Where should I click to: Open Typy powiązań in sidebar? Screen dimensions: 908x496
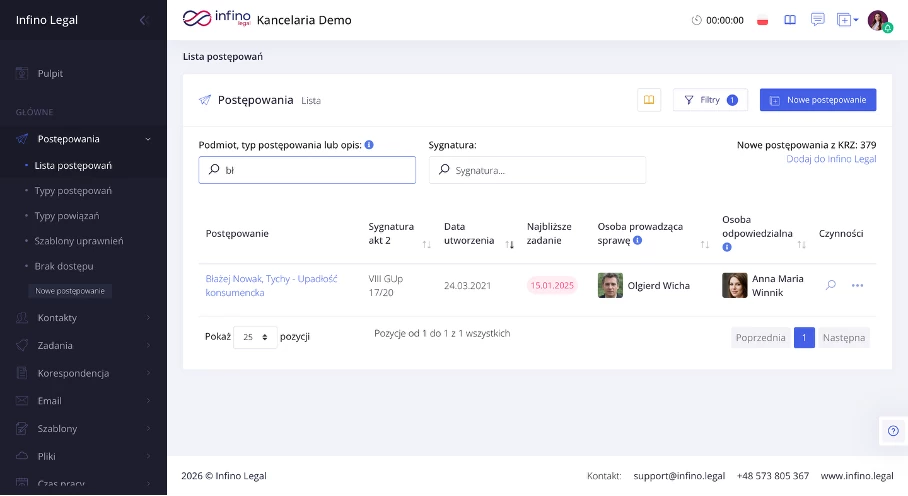click(x=67, y=216)
